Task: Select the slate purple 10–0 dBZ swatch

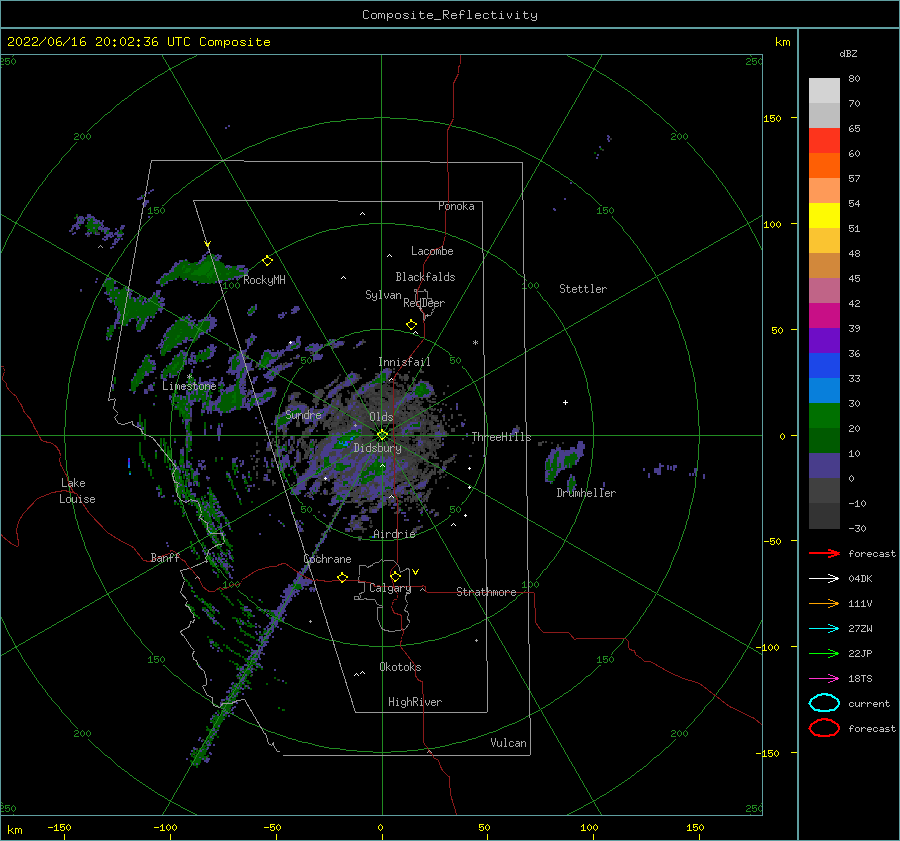Action: (x=824, y=466)
